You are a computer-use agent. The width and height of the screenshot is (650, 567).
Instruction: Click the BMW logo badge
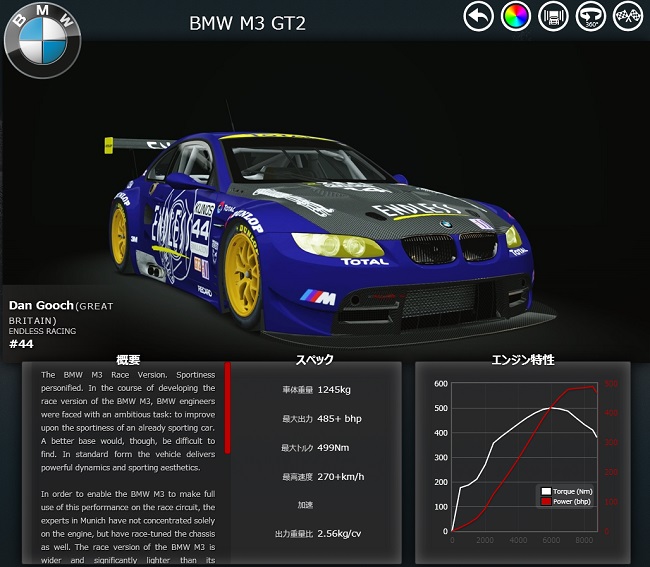pos(42,40)
